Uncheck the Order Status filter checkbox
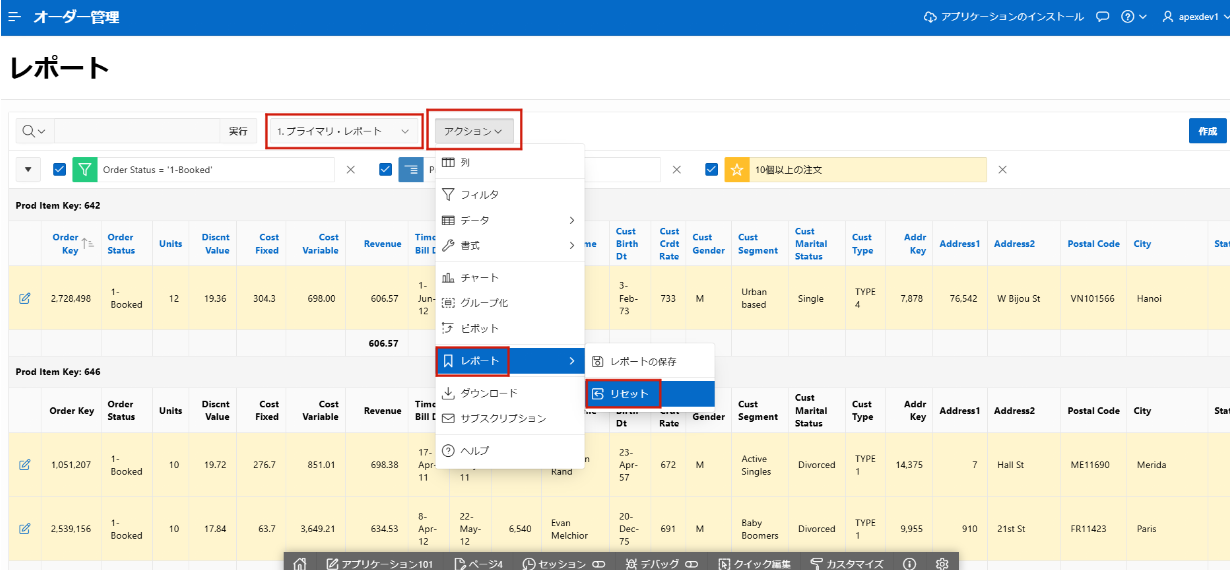Image resolution: width=1230 pixels, height=570 pixels. pyautogui.click(x=59, y=169)
